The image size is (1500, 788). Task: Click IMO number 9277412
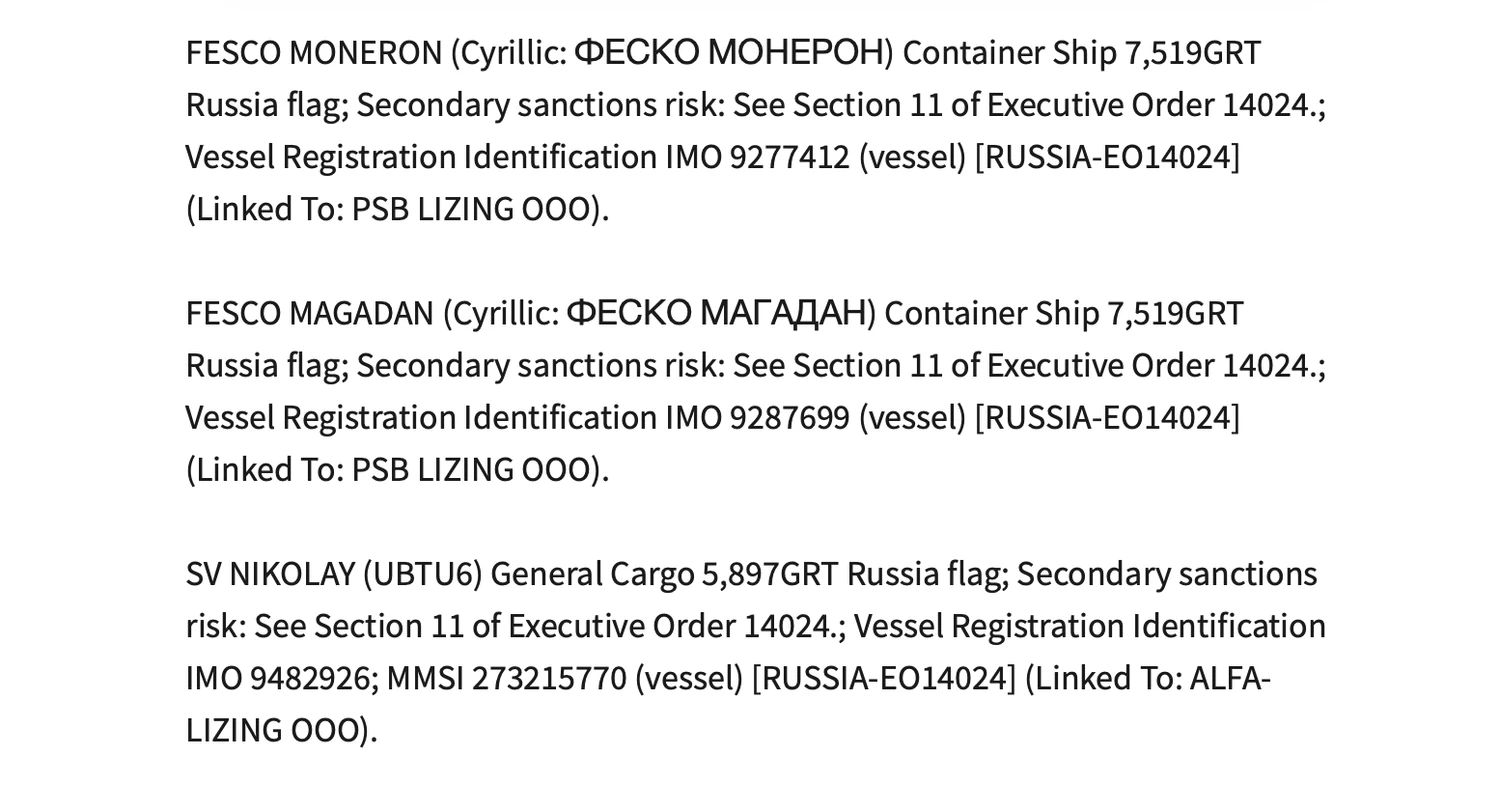click(x=790, y=157)
